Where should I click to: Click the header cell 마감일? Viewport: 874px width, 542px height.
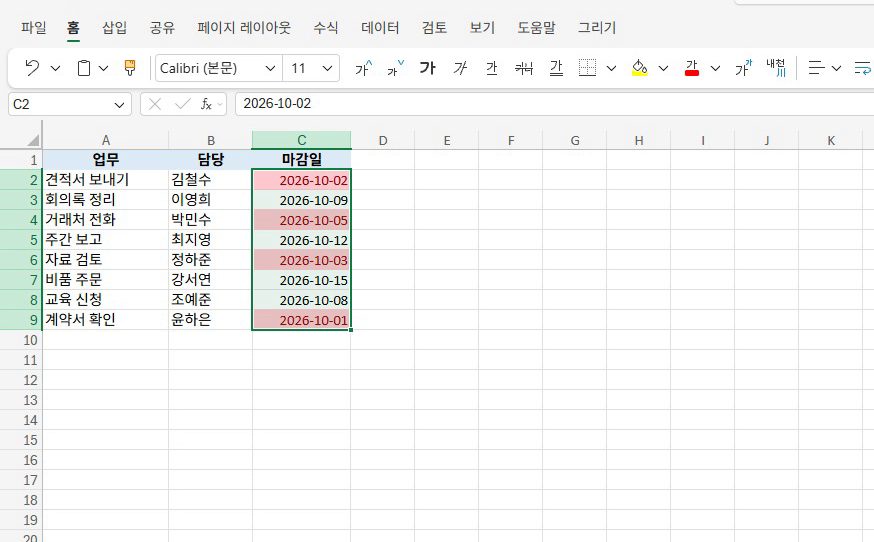302,160
